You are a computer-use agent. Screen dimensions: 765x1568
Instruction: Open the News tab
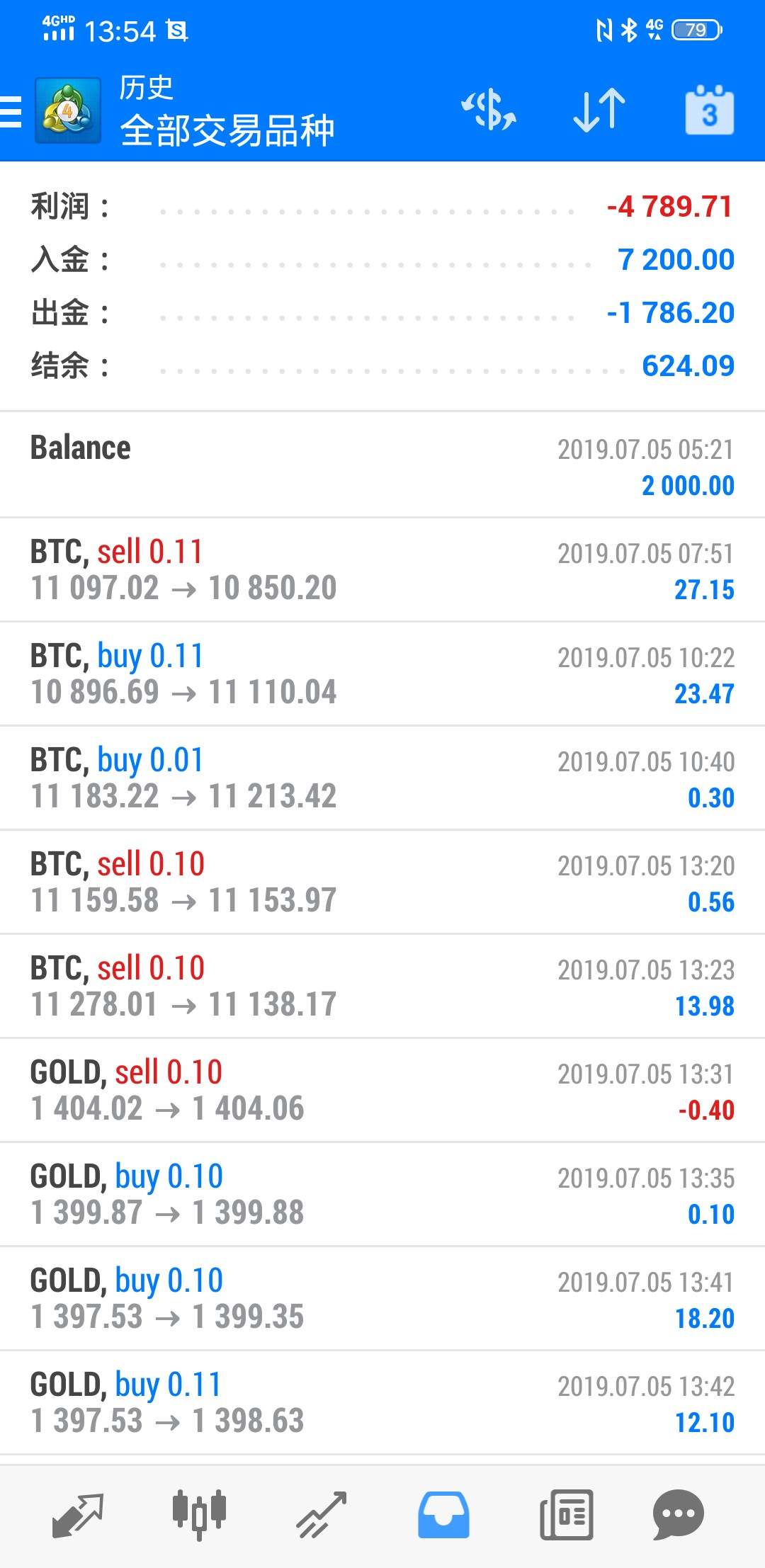tap(566, 1514)
